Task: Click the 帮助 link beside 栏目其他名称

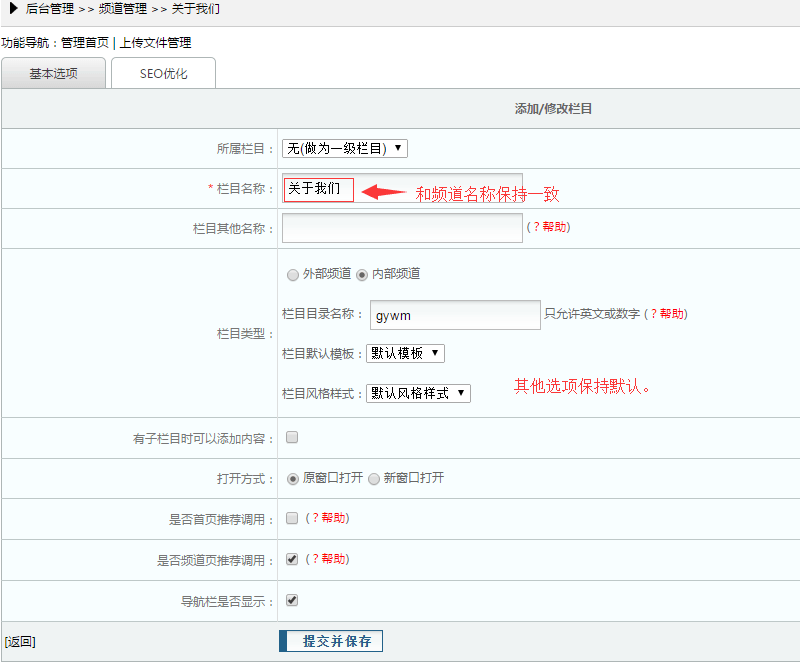Action: tap(554, 227)
